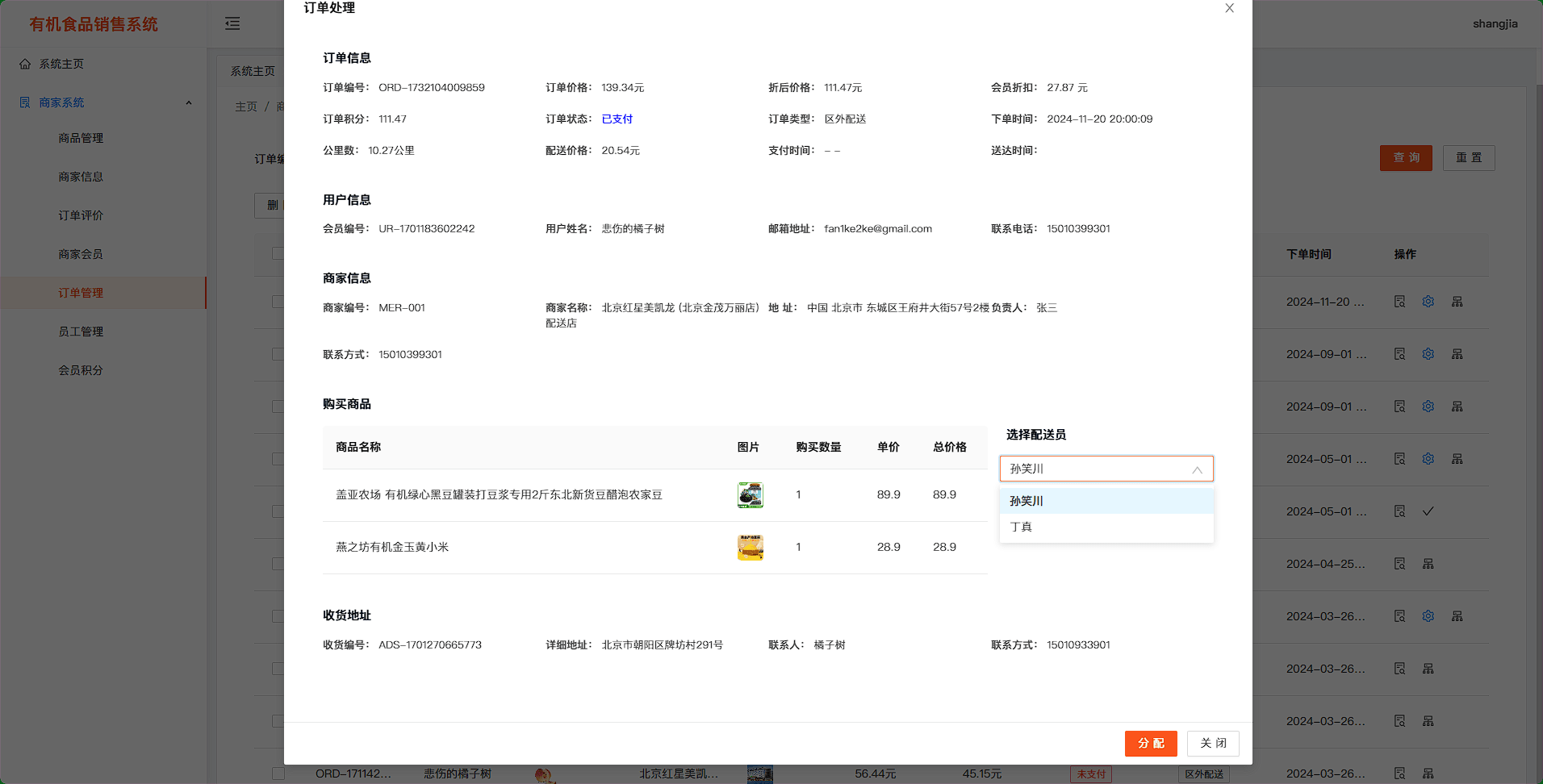The width and height of the screenshot is (1543, 784).
Task: Collapse the 商家系统 submenu arrow
Action: tap(189, 102)
